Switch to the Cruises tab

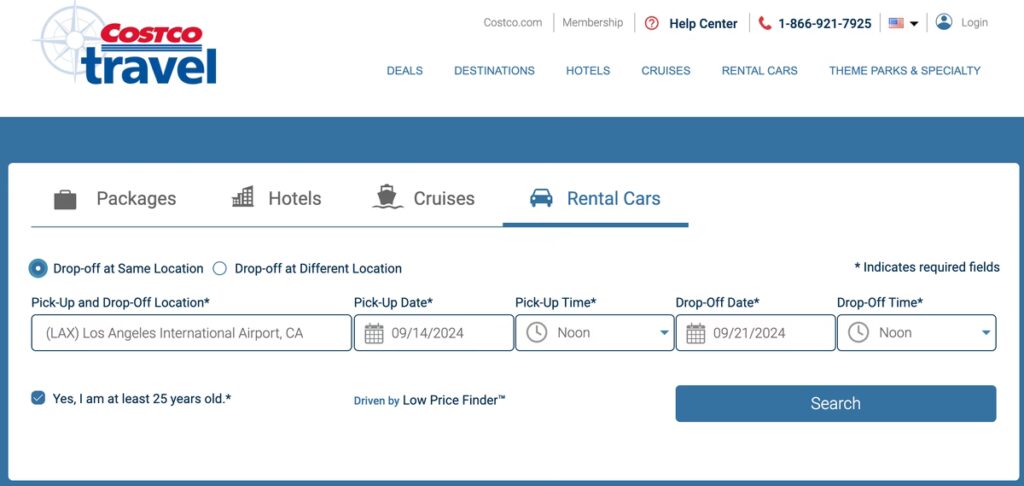pyautogui.click(x=423, y=198)
